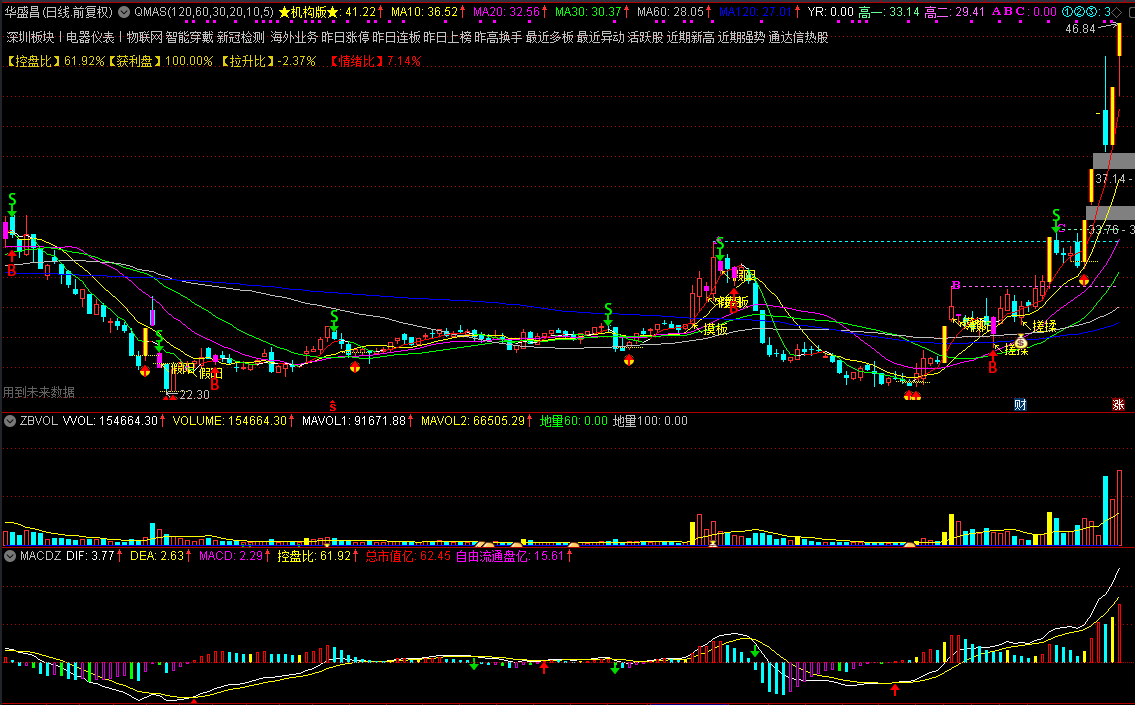1135x705 pixels.
Task: Click the 【拉升比】-2.37% readout
Action: tap(269, 61)
